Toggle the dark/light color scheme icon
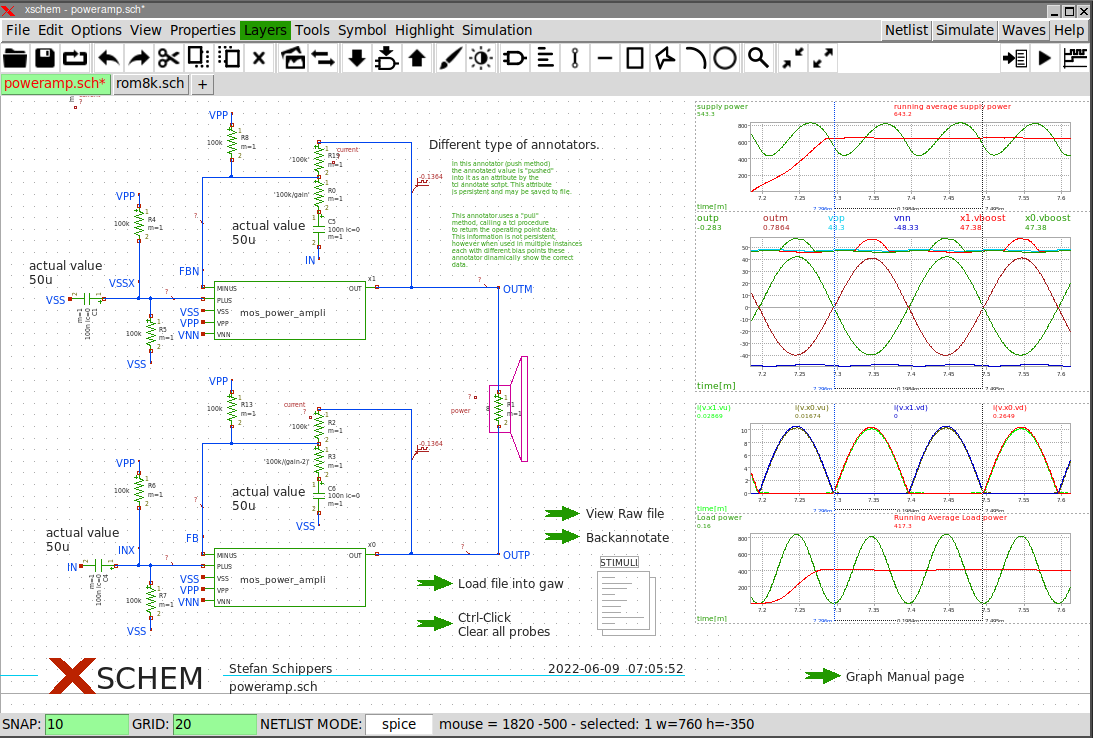1093x738 pixels. [x=481, y=58]
